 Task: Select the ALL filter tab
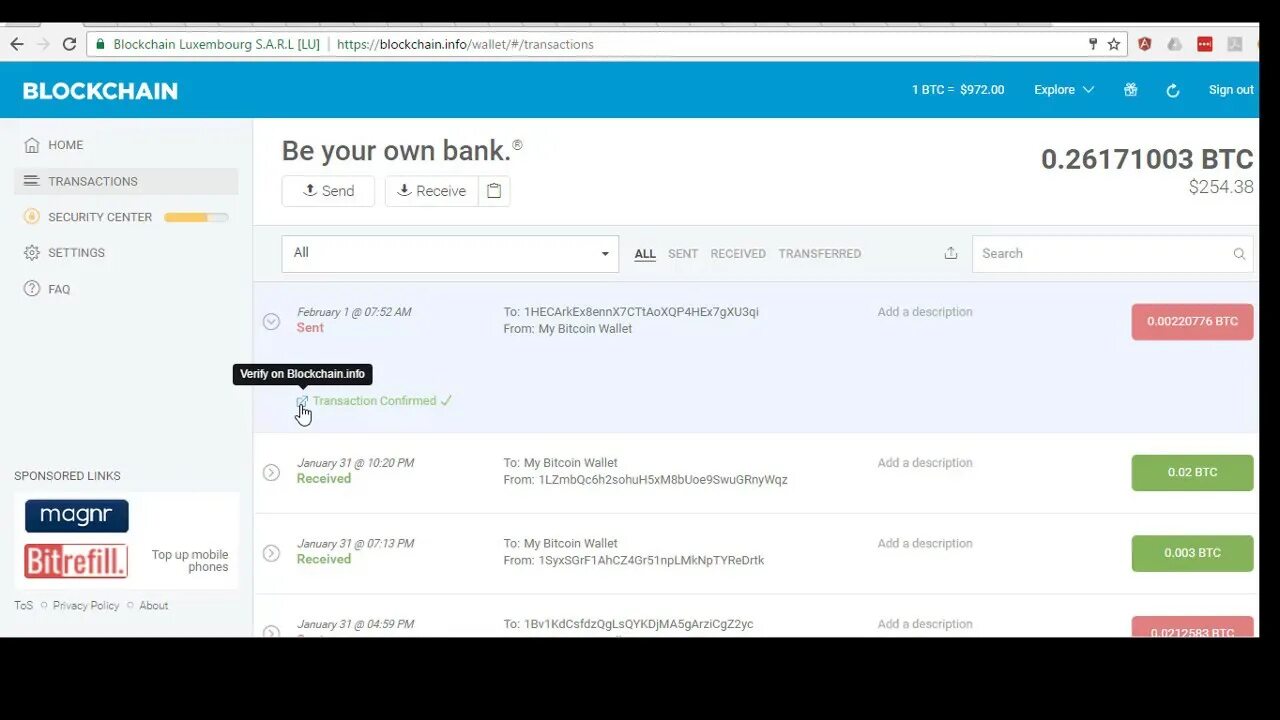645,254
